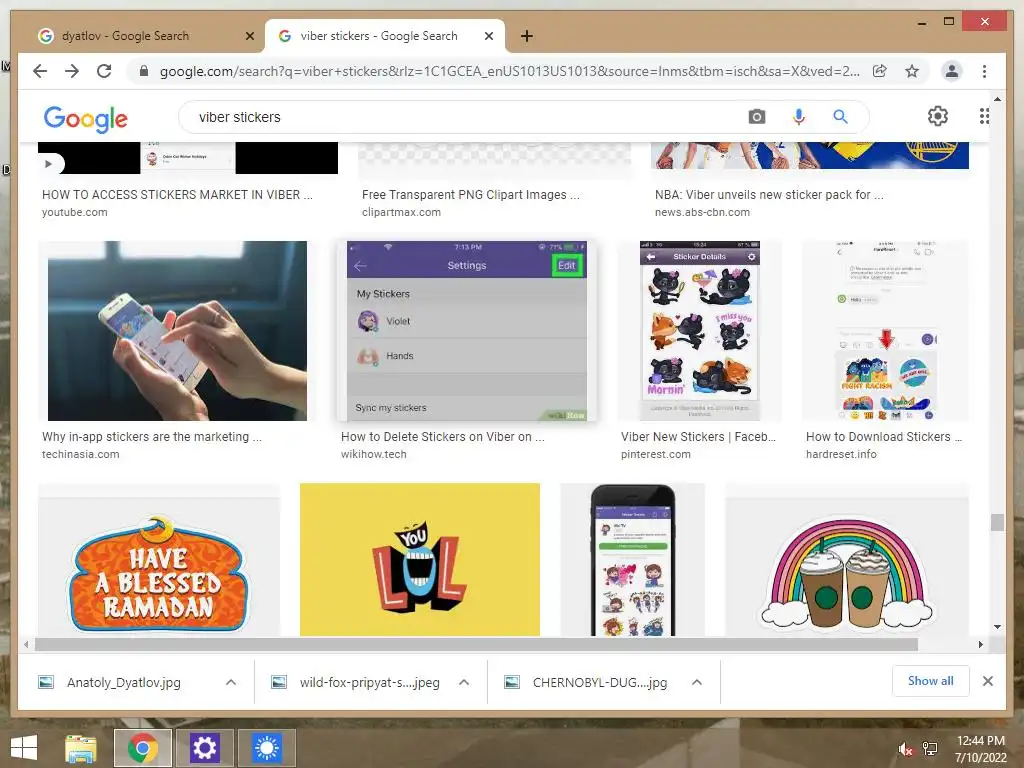This screenshot has height=768, width=1024.
Task: Reload the current page
Action: click(104, 71)
